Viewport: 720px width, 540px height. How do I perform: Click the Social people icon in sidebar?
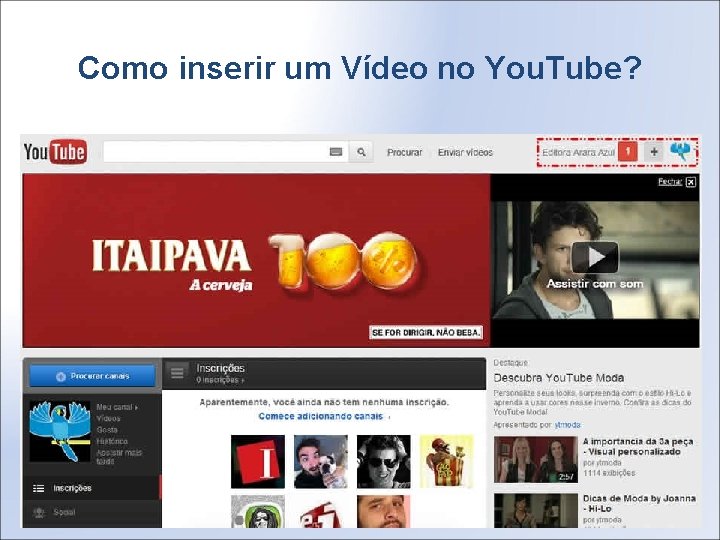pos(39,512)
